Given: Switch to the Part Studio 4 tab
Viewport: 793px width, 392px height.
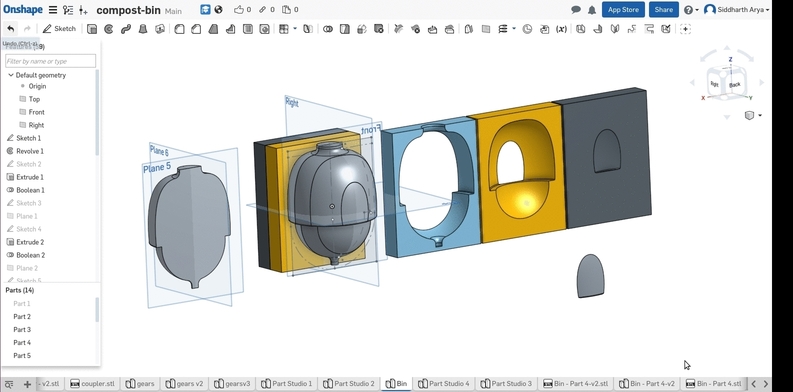Looking at the screenshot, I should tap(444, 383).
